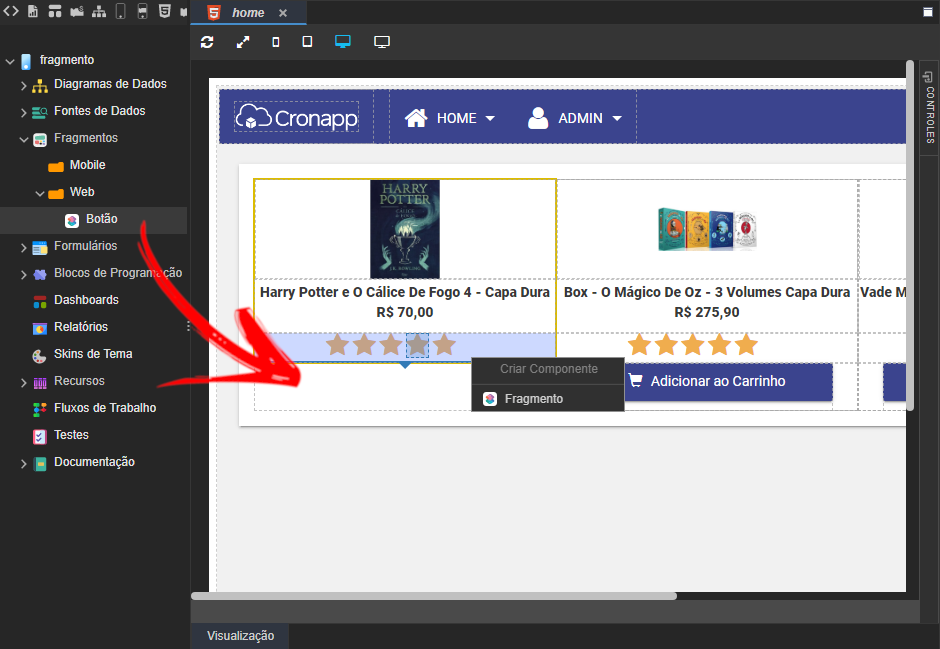
Task: Click the report file icon in top toolbar
Action: 33,11
